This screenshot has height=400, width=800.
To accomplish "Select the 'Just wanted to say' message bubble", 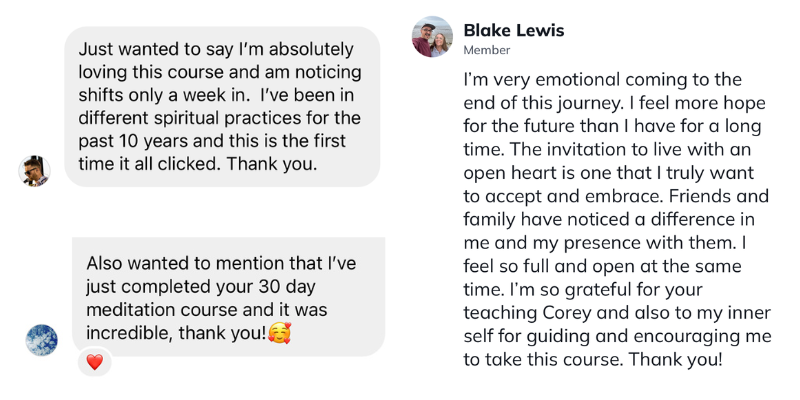I will pos(222,106).
